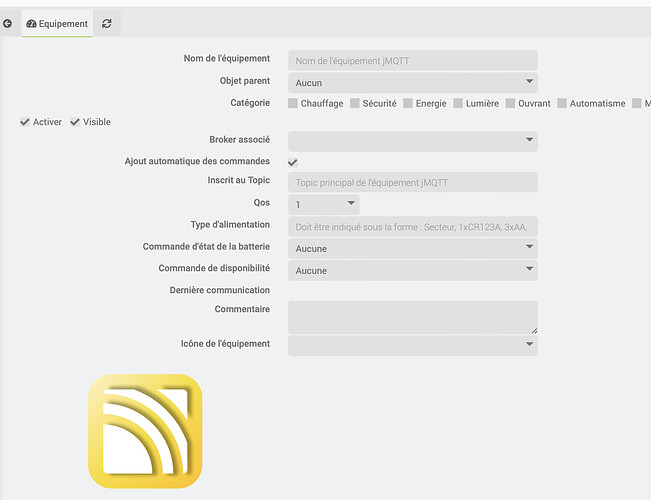Select the Ouvrant category checkbox

tap(510, 103)
